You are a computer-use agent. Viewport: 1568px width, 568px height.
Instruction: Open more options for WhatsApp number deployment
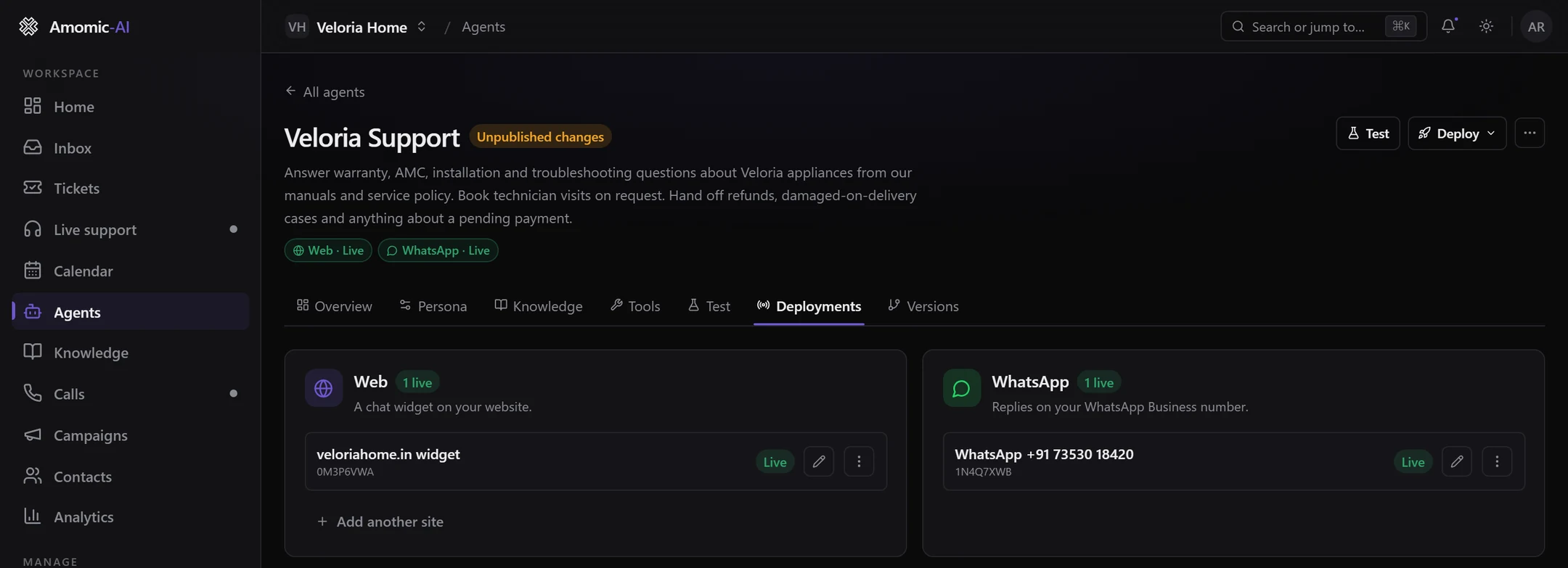tap(1497, 461)
